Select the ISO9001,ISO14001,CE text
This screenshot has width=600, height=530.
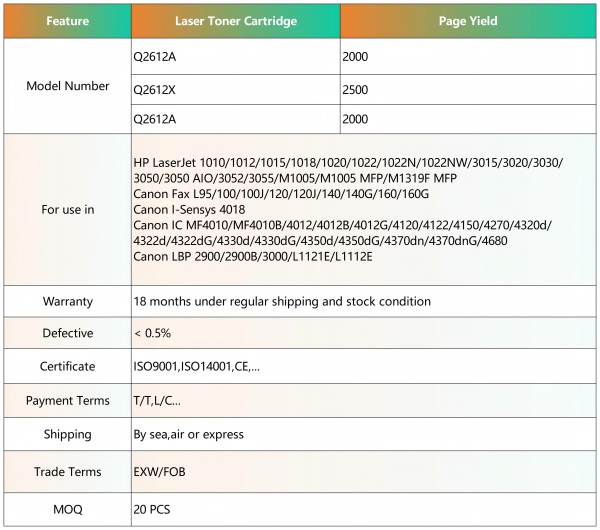pyautogui.click(x=196, y=367)
